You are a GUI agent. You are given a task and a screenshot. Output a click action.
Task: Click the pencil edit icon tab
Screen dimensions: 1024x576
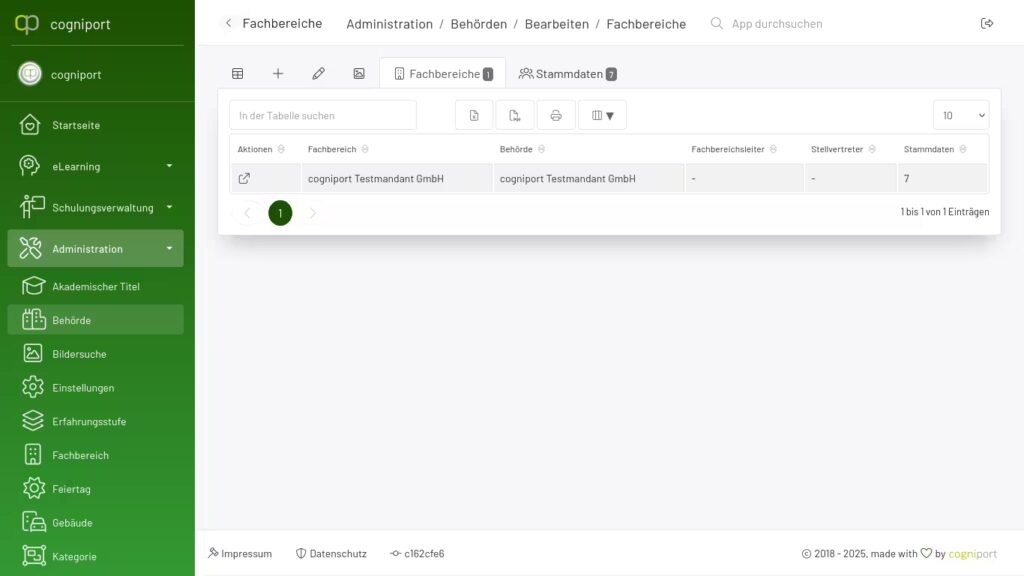(318, 74)
